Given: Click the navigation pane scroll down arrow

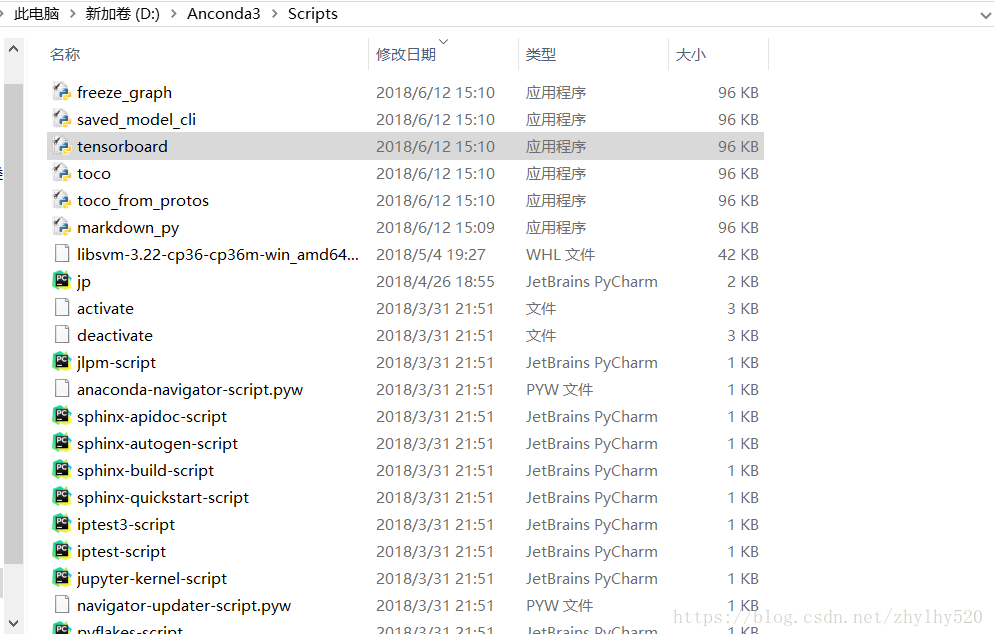Looking at the screenshot, I should (x=13, y=623).
